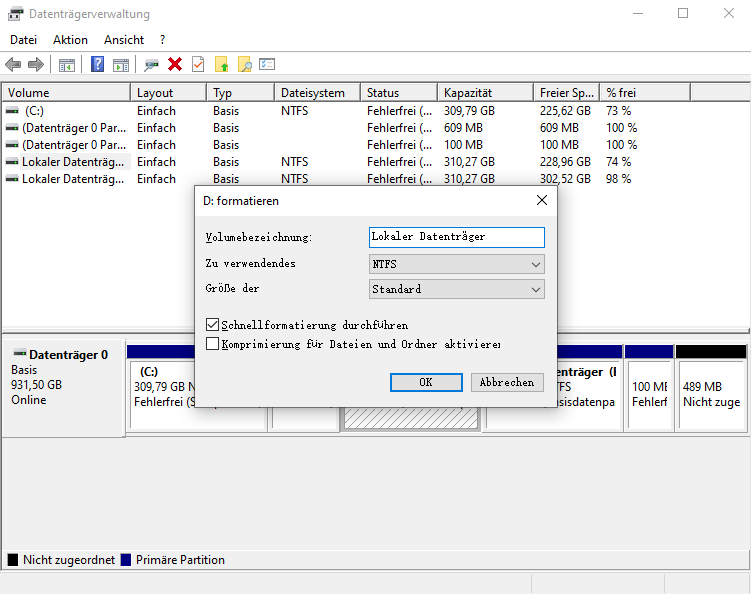Confirm formatting with the OK button
Viewport: 751px width, 594px height.
[x=426, y=382]
